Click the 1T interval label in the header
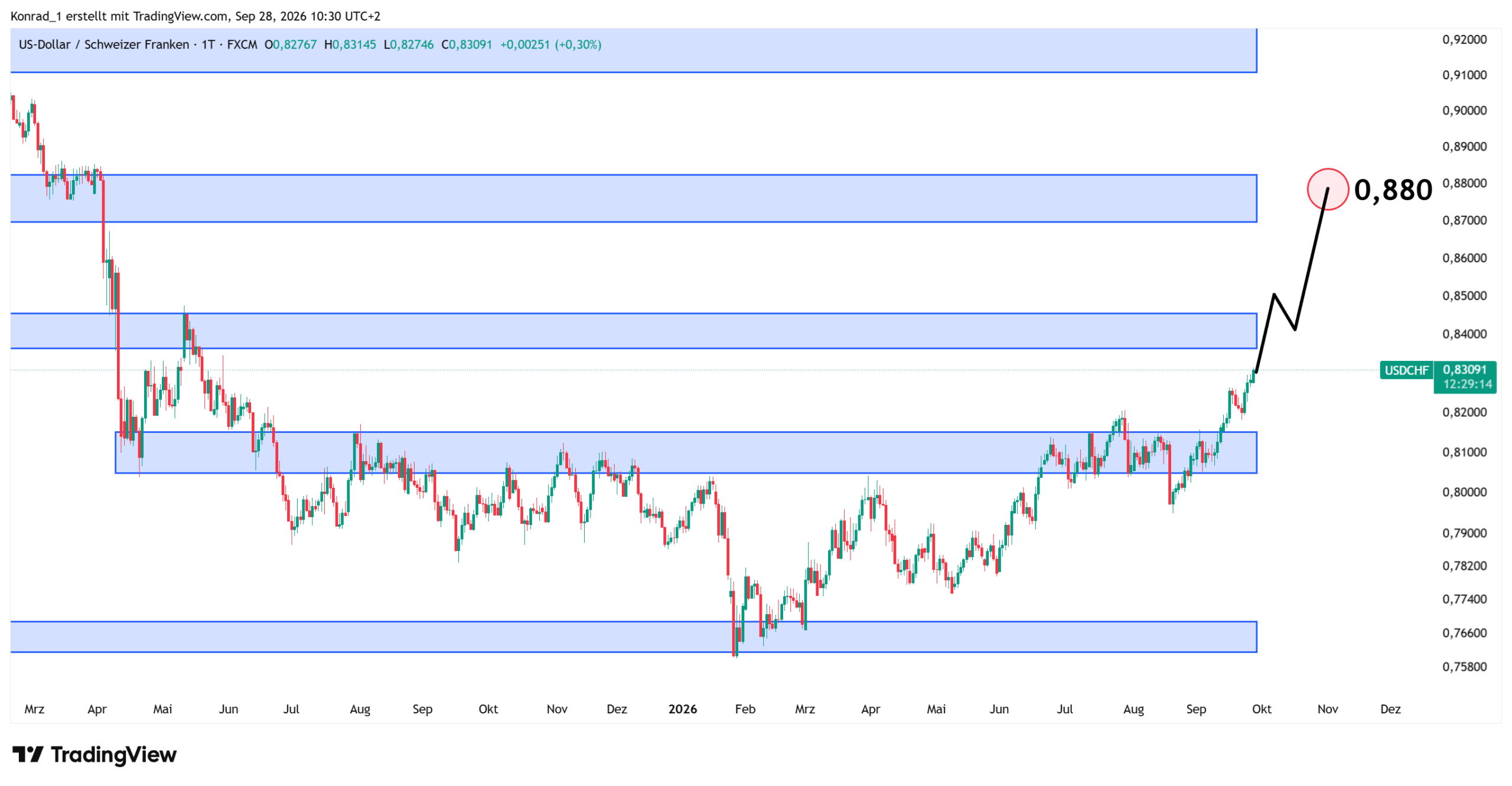The height and width of the screenshot is (786, 1512). click(x=208, y=44)
